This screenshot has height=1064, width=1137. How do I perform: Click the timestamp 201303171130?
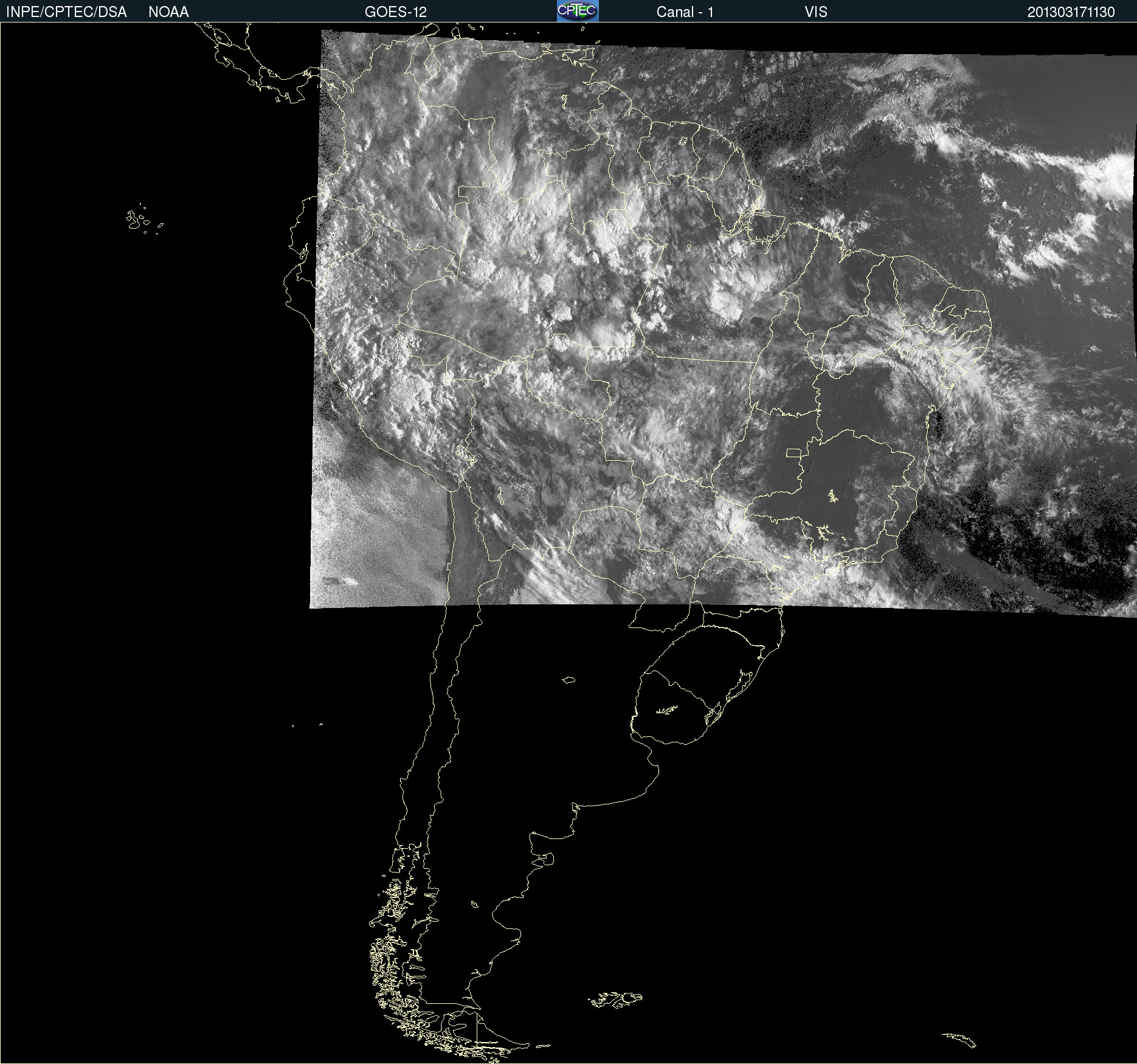click(1071, 12)
